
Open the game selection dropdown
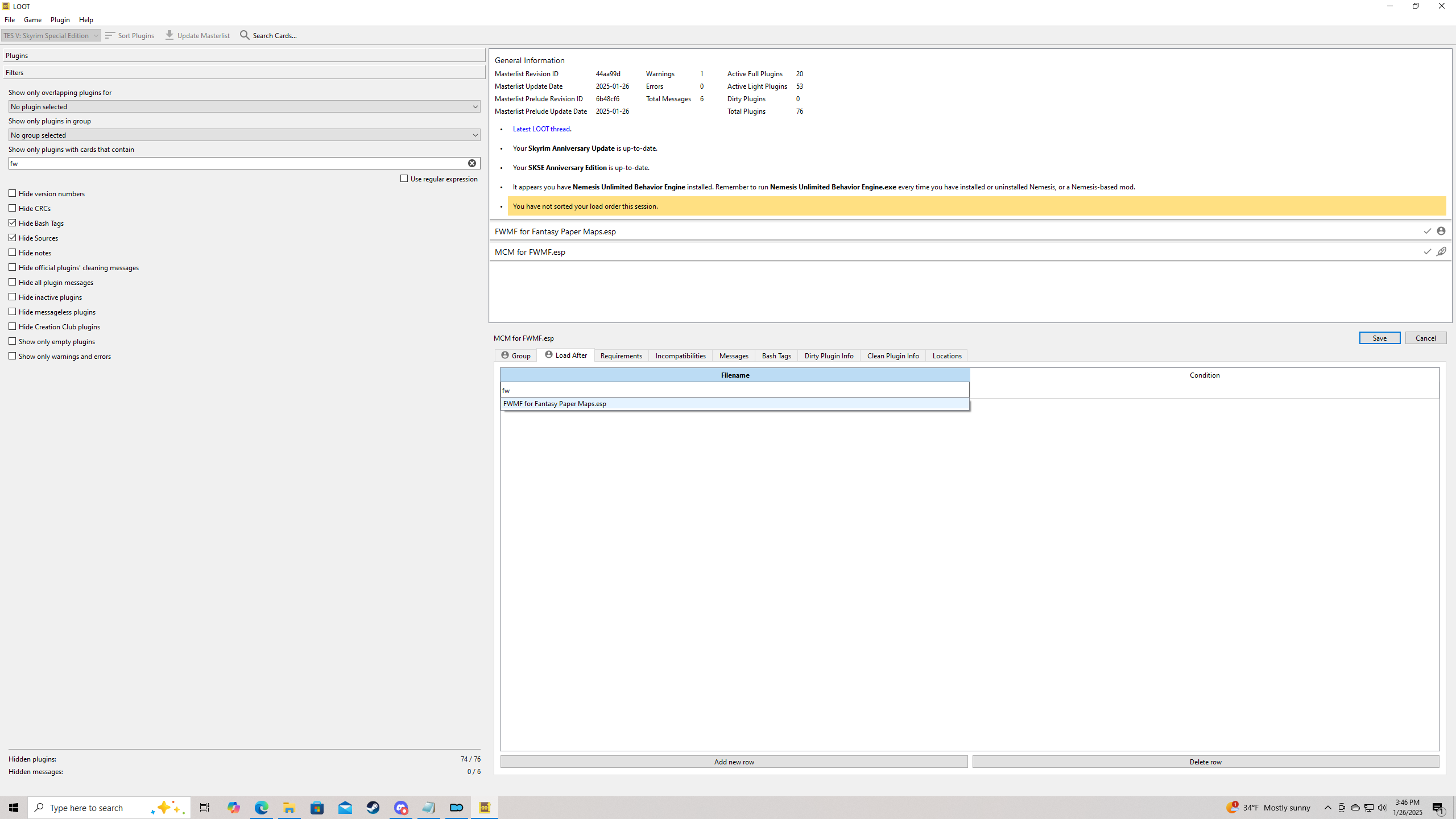pyautogui.click(x=51, y=35)
